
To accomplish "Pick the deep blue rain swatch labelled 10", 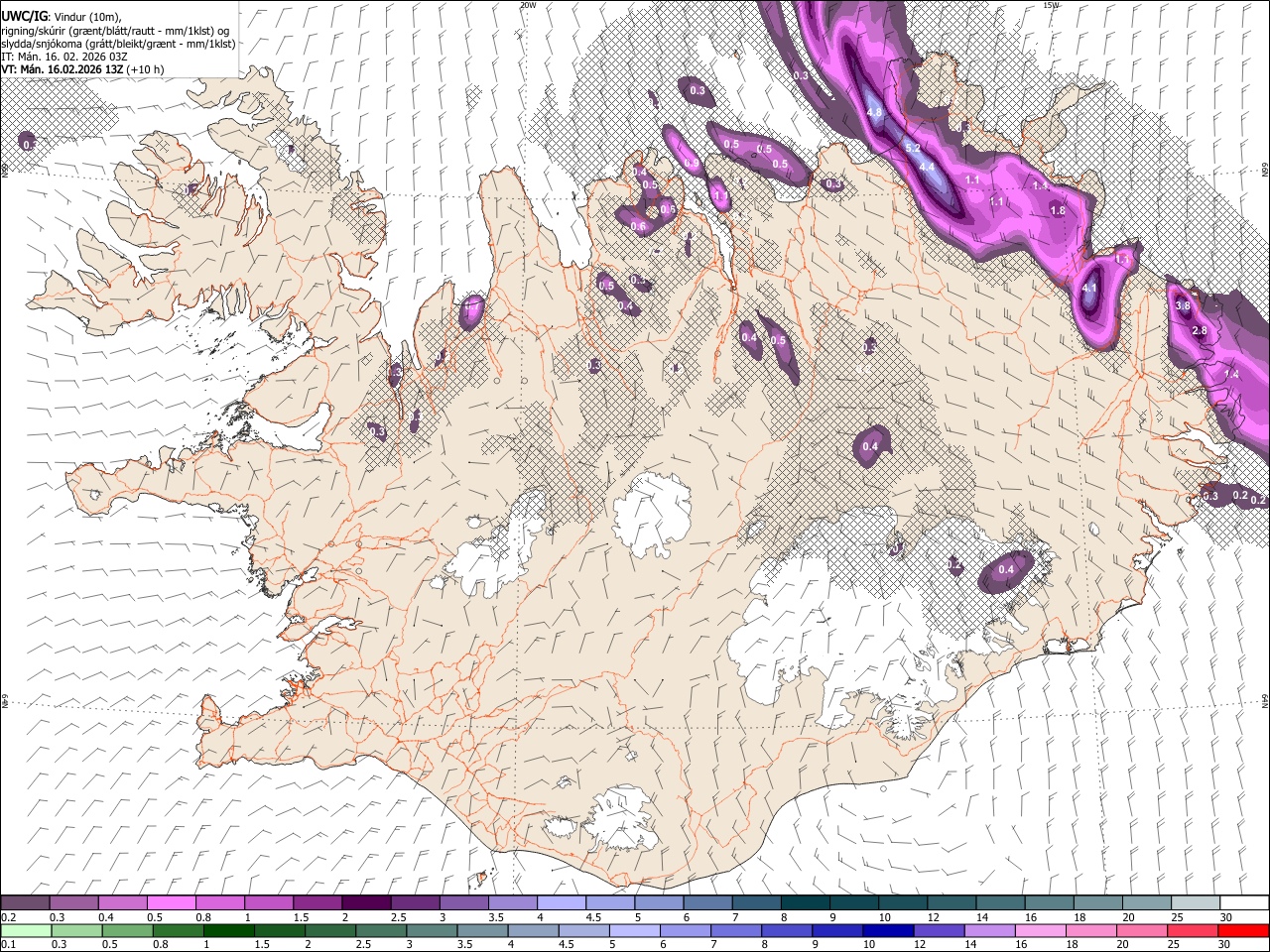I will [x=888, y=930].
